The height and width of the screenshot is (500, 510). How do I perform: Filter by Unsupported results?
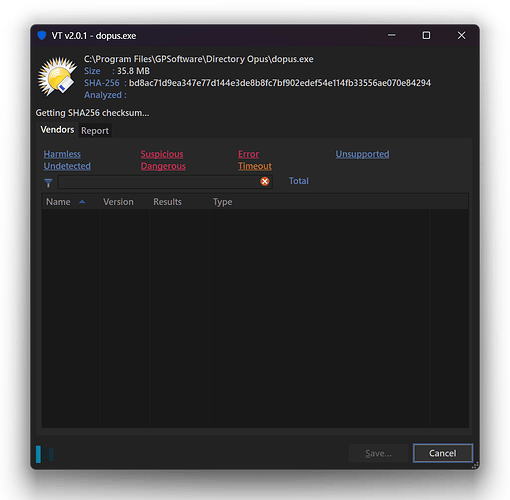tap(362, 154)
